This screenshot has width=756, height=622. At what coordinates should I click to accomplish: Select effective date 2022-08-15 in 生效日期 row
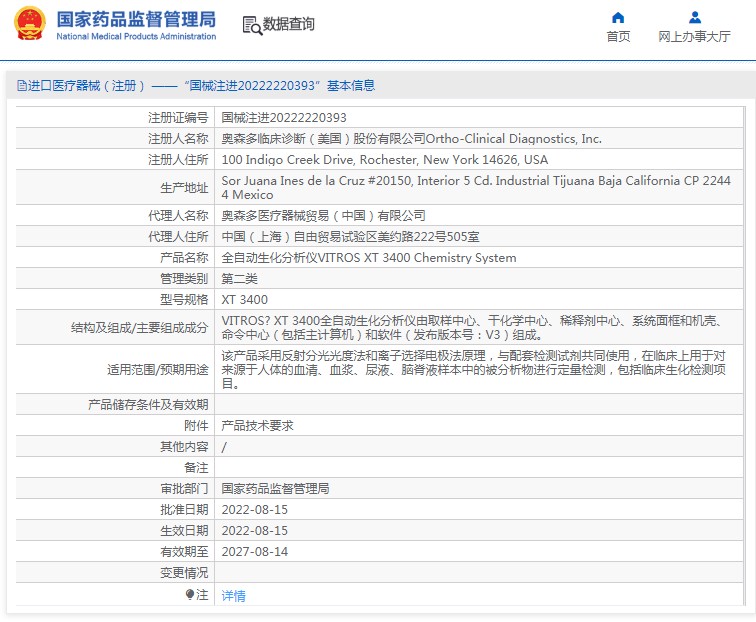tap(255, 530)
